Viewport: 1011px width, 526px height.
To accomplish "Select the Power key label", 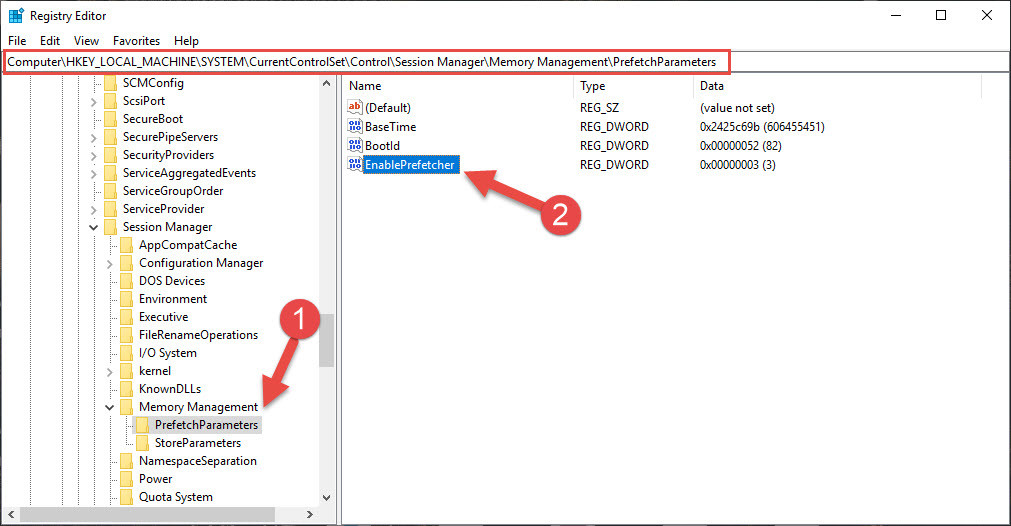I will click(x=155, y=479).
